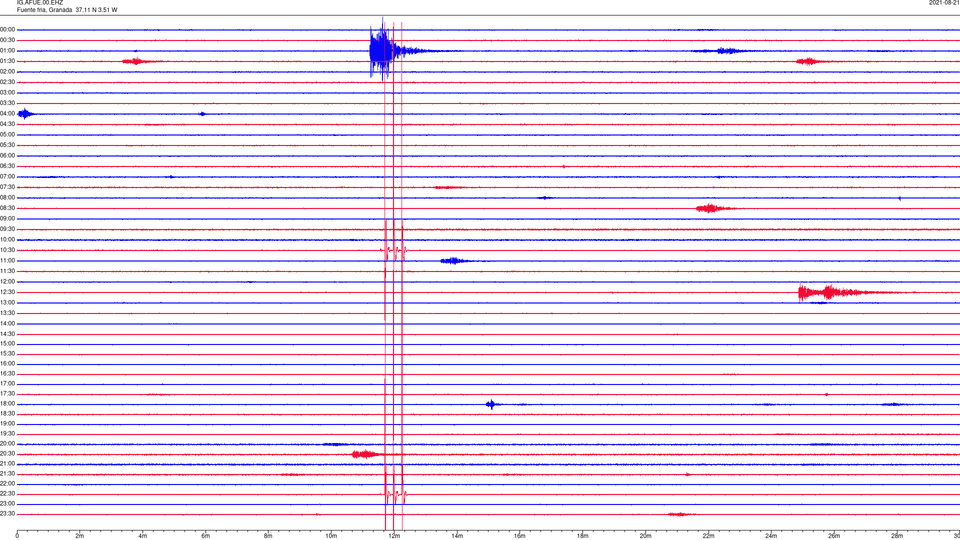
Task: Click the red event on the 20:30 trace
Action: coord(366,454)
